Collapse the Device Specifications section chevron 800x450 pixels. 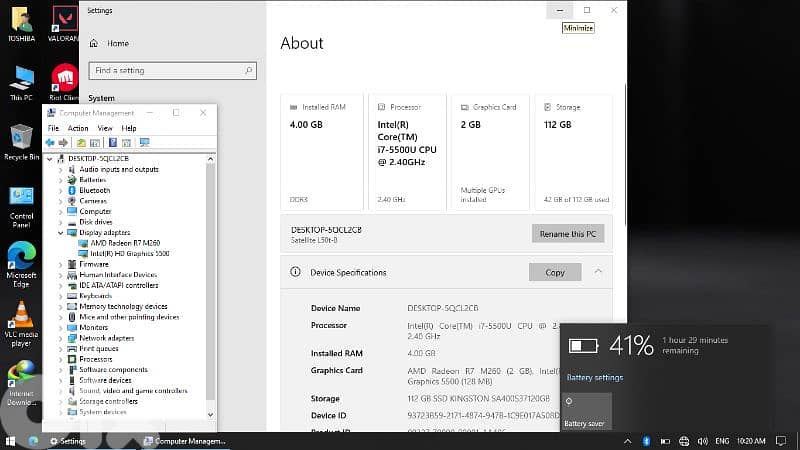coord(598,271)
